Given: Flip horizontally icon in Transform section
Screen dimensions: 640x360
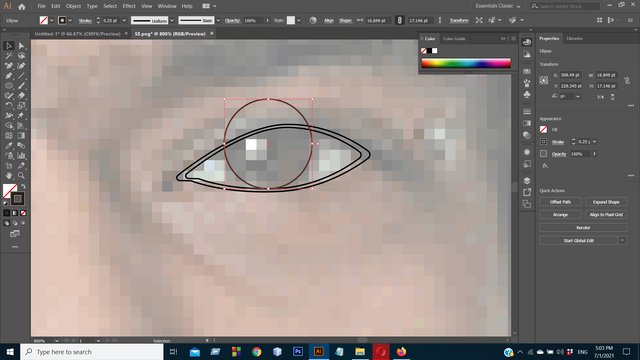Looking at the screenshot, I should pos(600,97).
